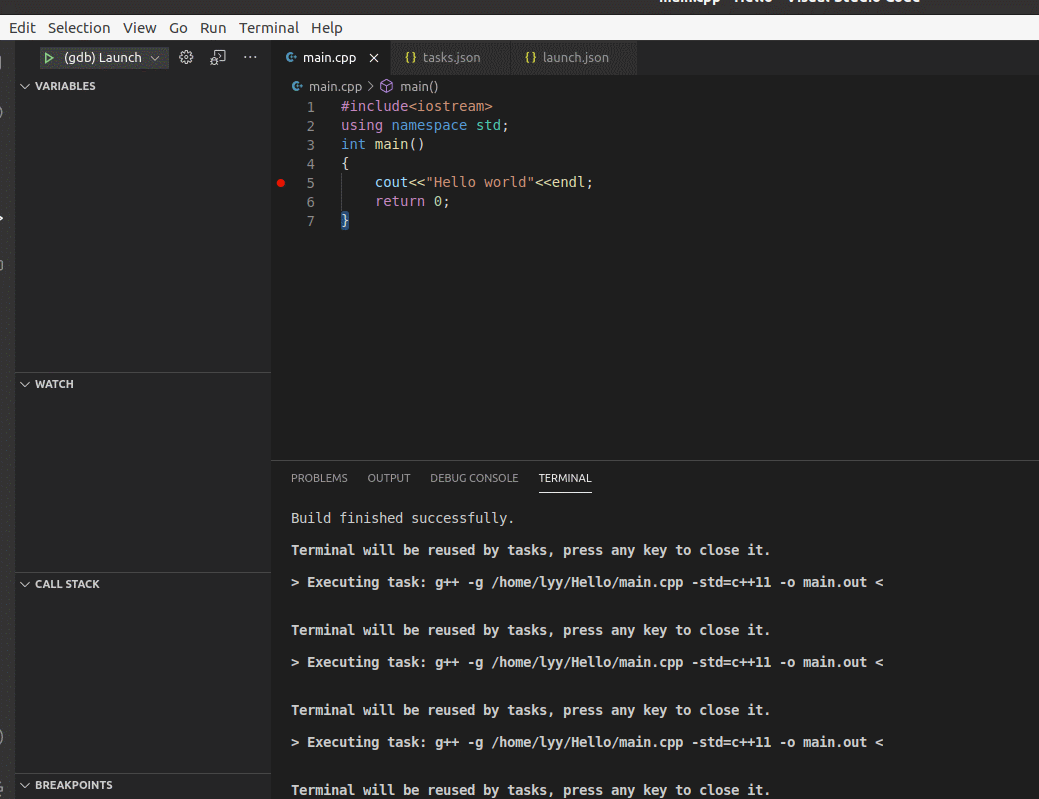The image size is (1039, 799).
Task: Open launch.json via gear icon
Action: 186,58
